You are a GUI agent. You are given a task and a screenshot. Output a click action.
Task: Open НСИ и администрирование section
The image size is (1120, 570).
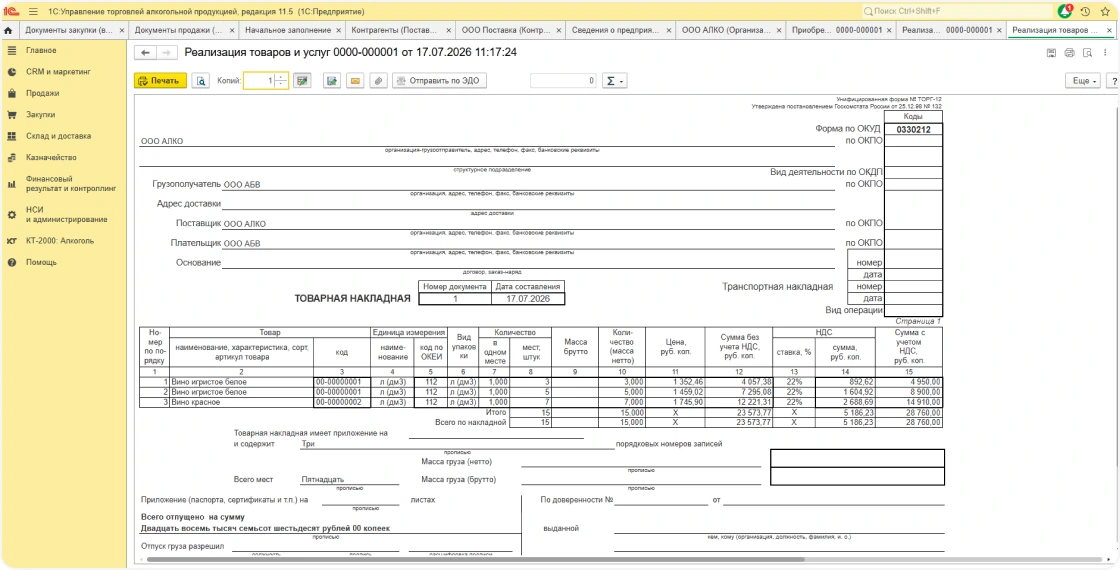click(x=64, y=214)
